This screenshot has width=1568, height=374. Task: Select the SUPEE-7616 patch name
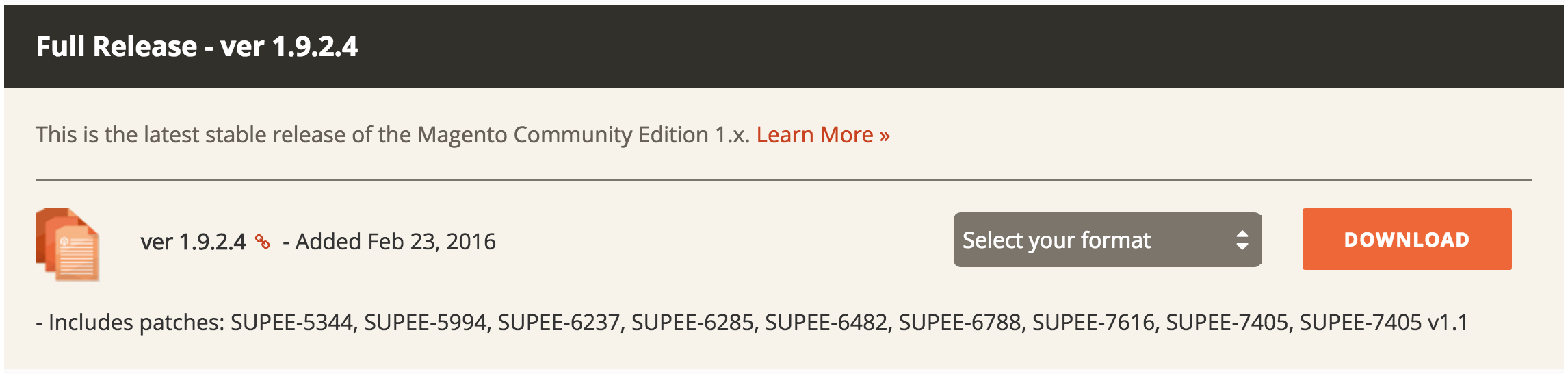1094,323
